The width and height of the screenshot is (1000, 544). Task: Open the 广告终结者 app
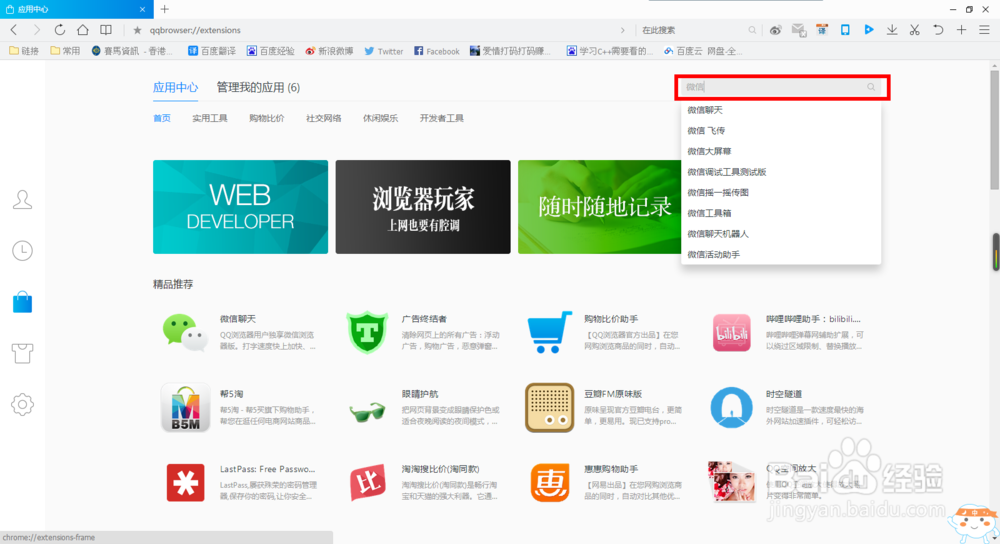tap(423, 332)
